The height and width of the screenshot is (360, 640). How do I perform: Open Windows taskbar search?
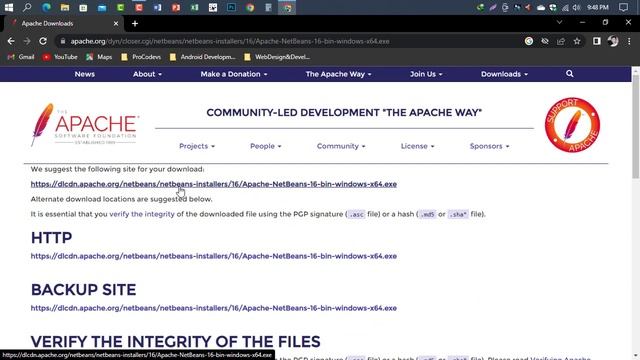tap(27, 7)
